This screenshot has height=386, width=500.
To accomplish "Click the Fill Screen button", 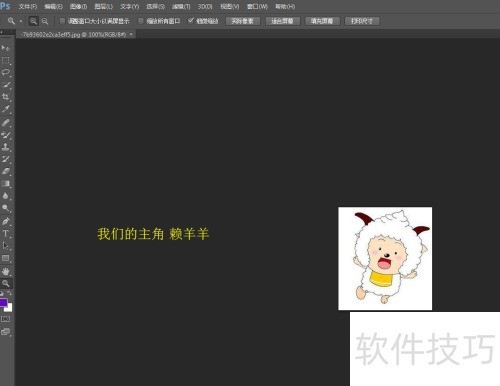I will click(322, 21).
